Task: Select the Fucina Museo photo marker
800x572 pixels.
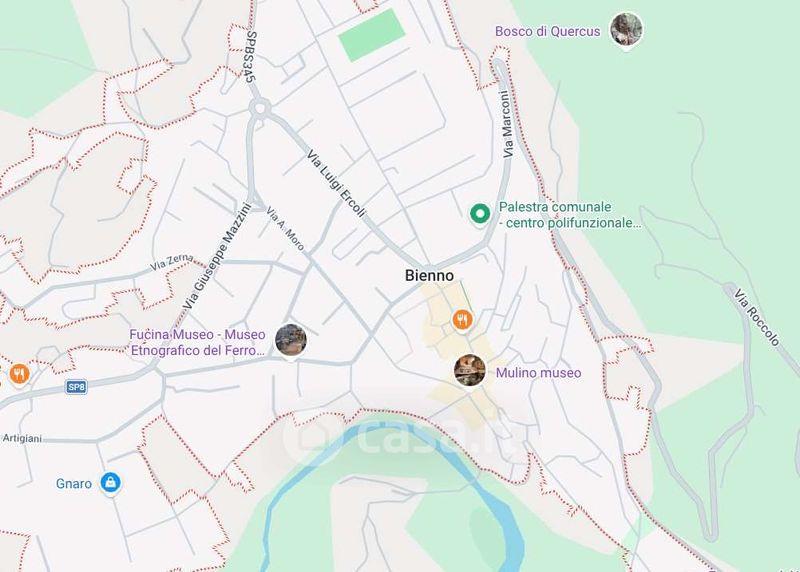Action: point(291,340)
